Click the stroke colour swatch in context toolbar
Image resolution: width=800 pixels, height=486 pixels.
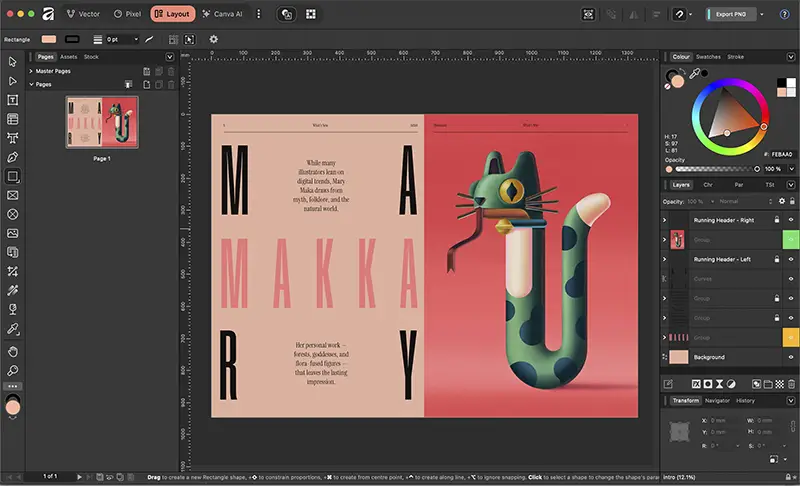72,39
